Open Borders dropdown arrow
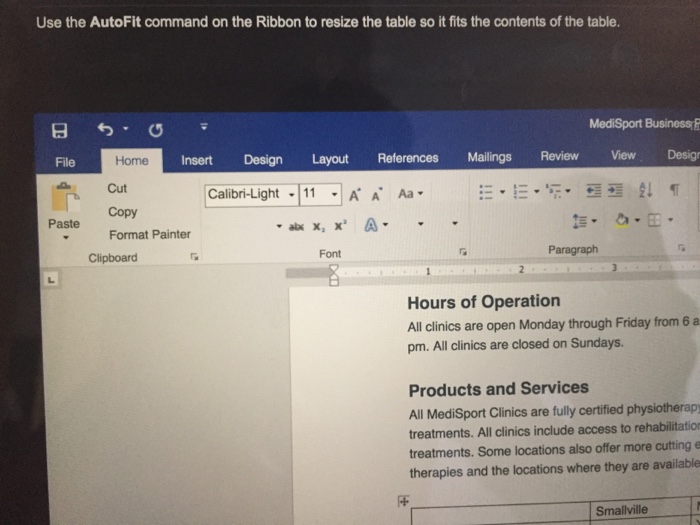 [x=670, y=219]
